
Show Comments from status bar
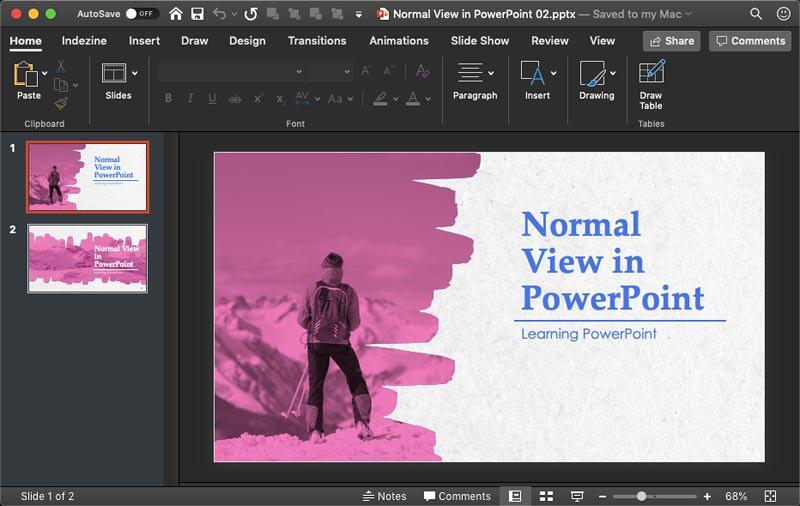tap(457, 496)
